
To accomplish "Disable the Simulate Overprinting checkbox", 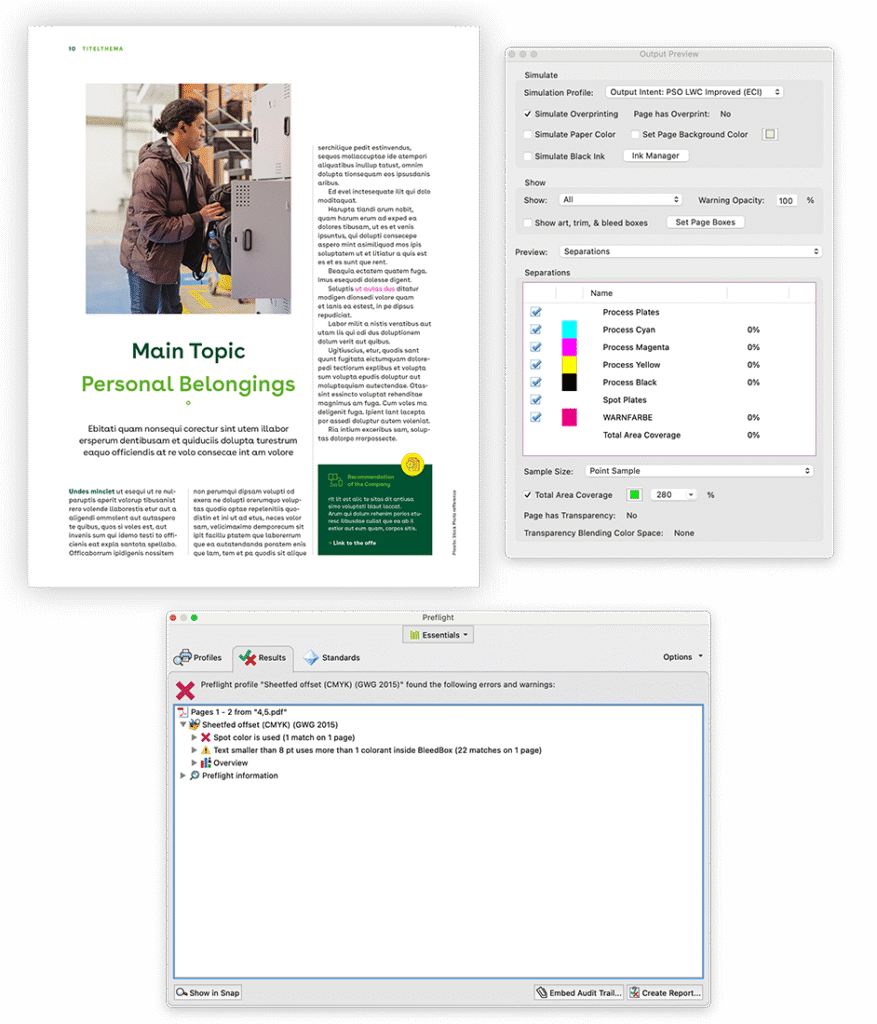I will (528, 114).
